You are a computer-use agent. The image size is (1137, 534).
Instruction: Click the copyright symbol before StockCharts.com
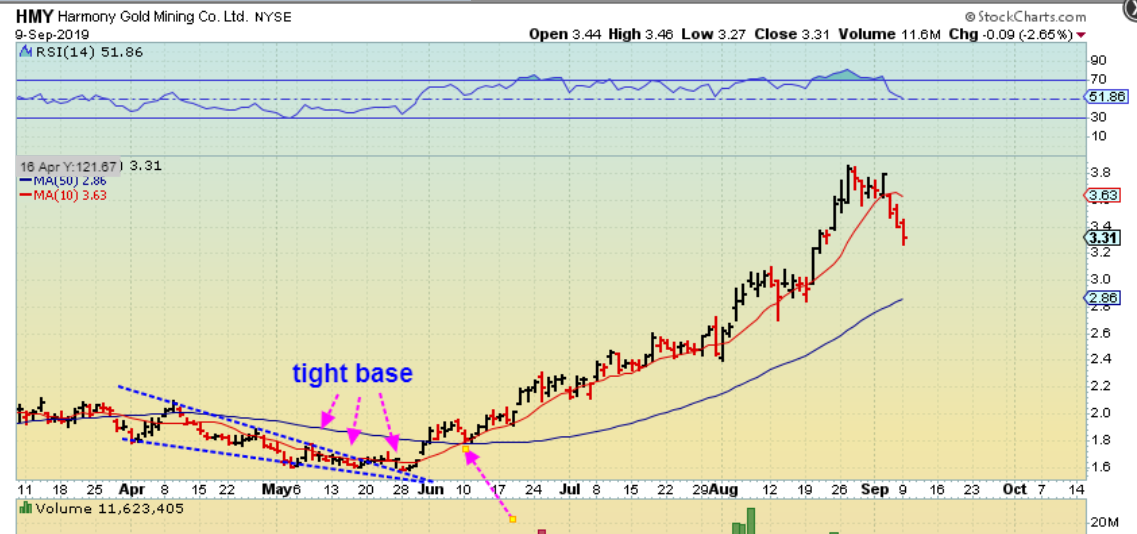pyautogui.click(x=972, y=17)
